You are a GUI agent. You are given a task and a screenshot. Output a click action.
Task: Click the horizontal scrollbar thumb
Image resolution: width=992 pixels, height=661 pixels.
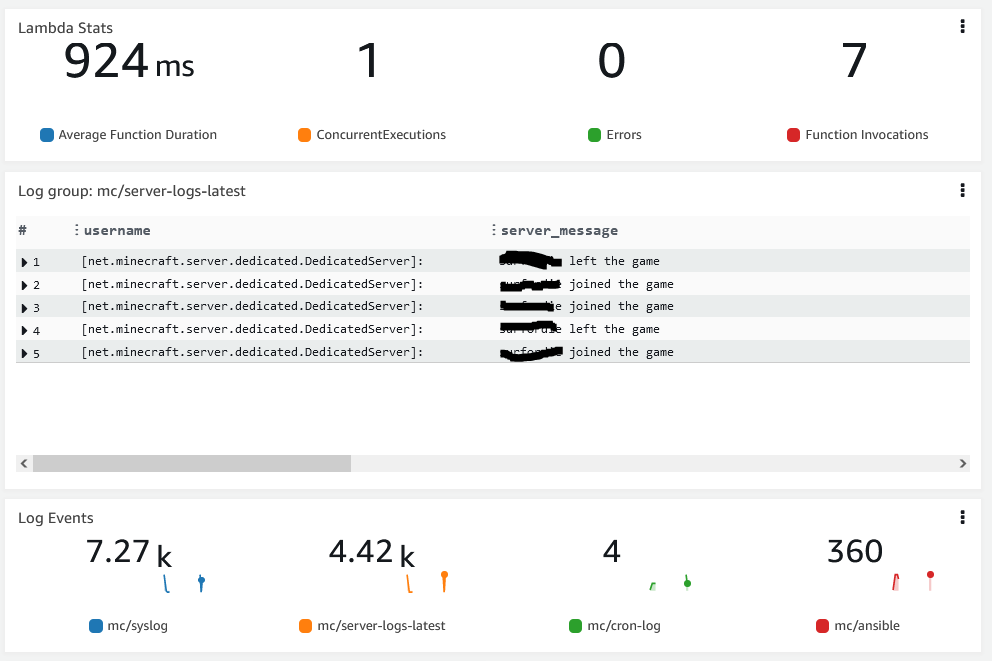(191, 464)
